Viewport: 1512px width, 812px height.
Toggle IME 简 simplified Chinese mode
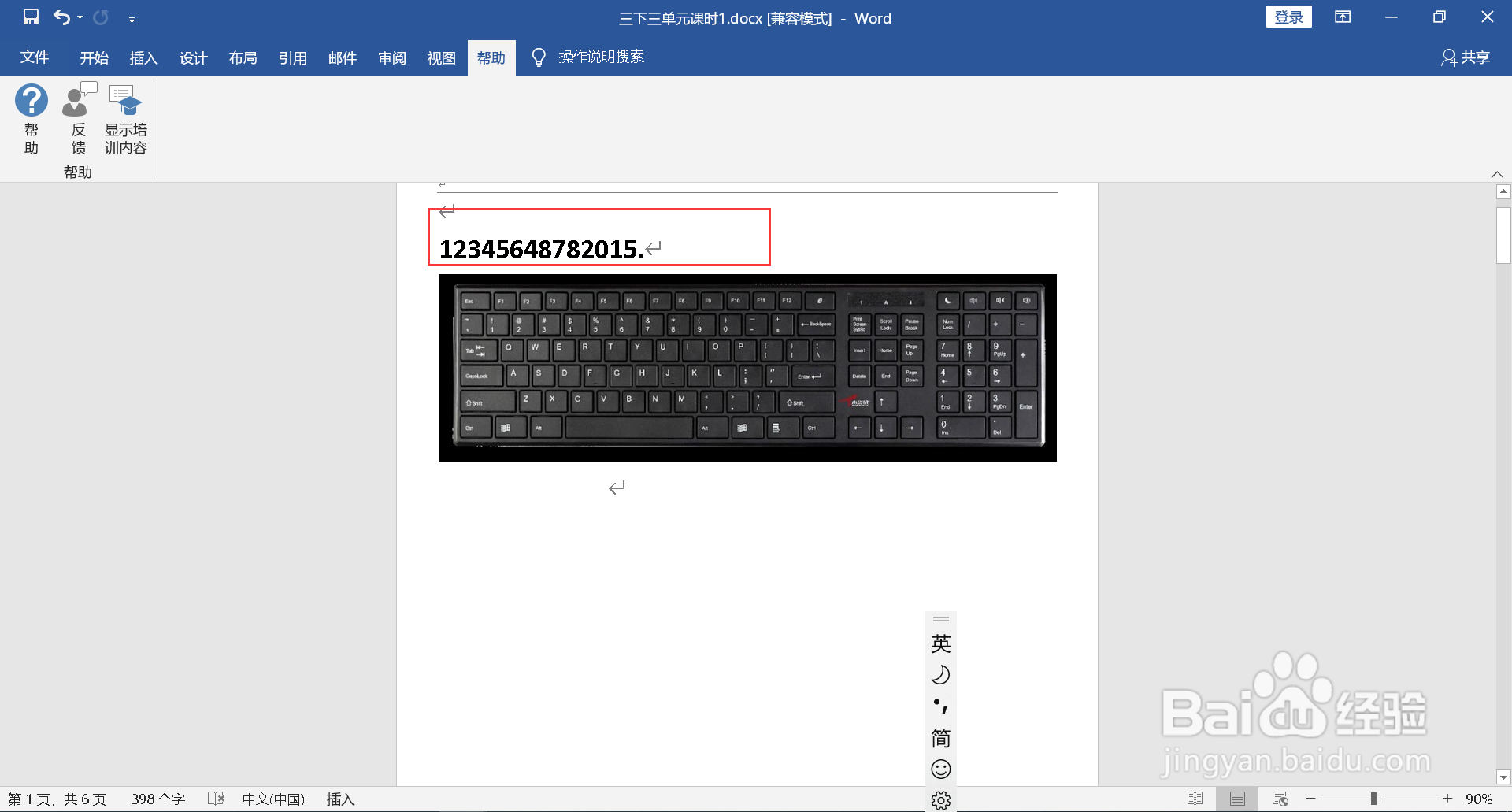941,738
